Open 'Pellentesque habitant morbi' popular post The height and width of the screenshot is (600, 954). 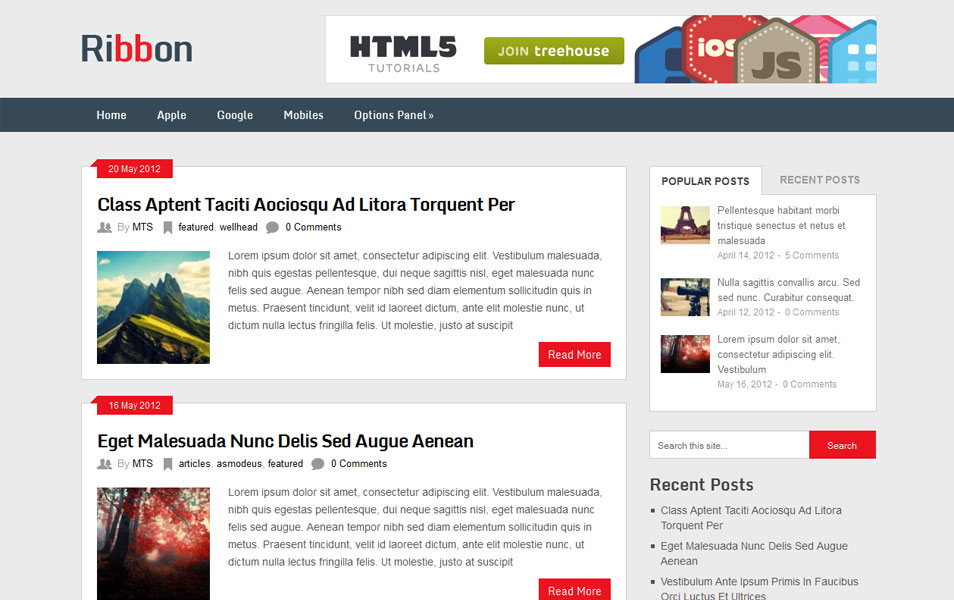pos(781,225)
